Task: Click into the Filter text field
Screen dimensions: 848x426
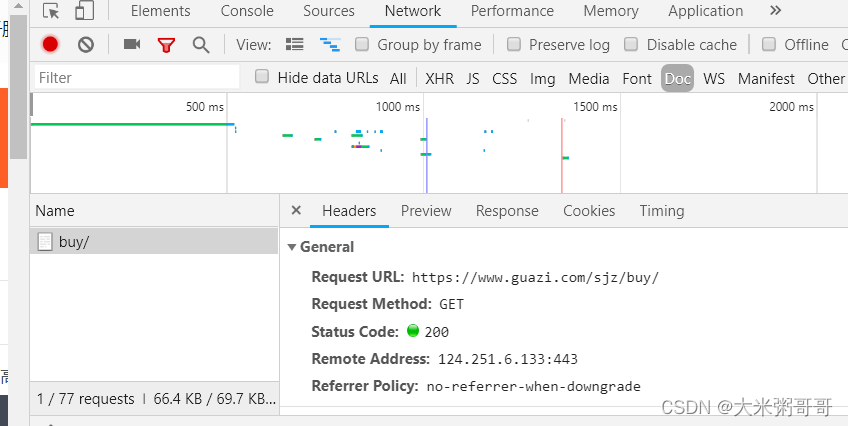Action: click(x=137, y=77)
